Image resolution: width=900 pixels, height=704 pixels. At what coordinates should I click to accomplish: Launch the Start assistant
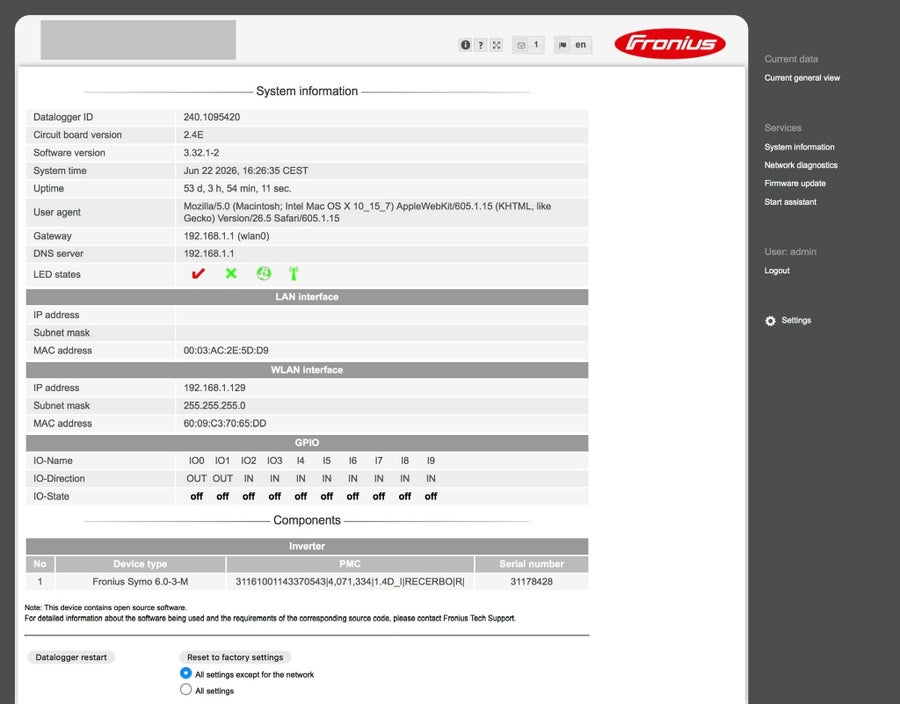click(x=790, y=202)
